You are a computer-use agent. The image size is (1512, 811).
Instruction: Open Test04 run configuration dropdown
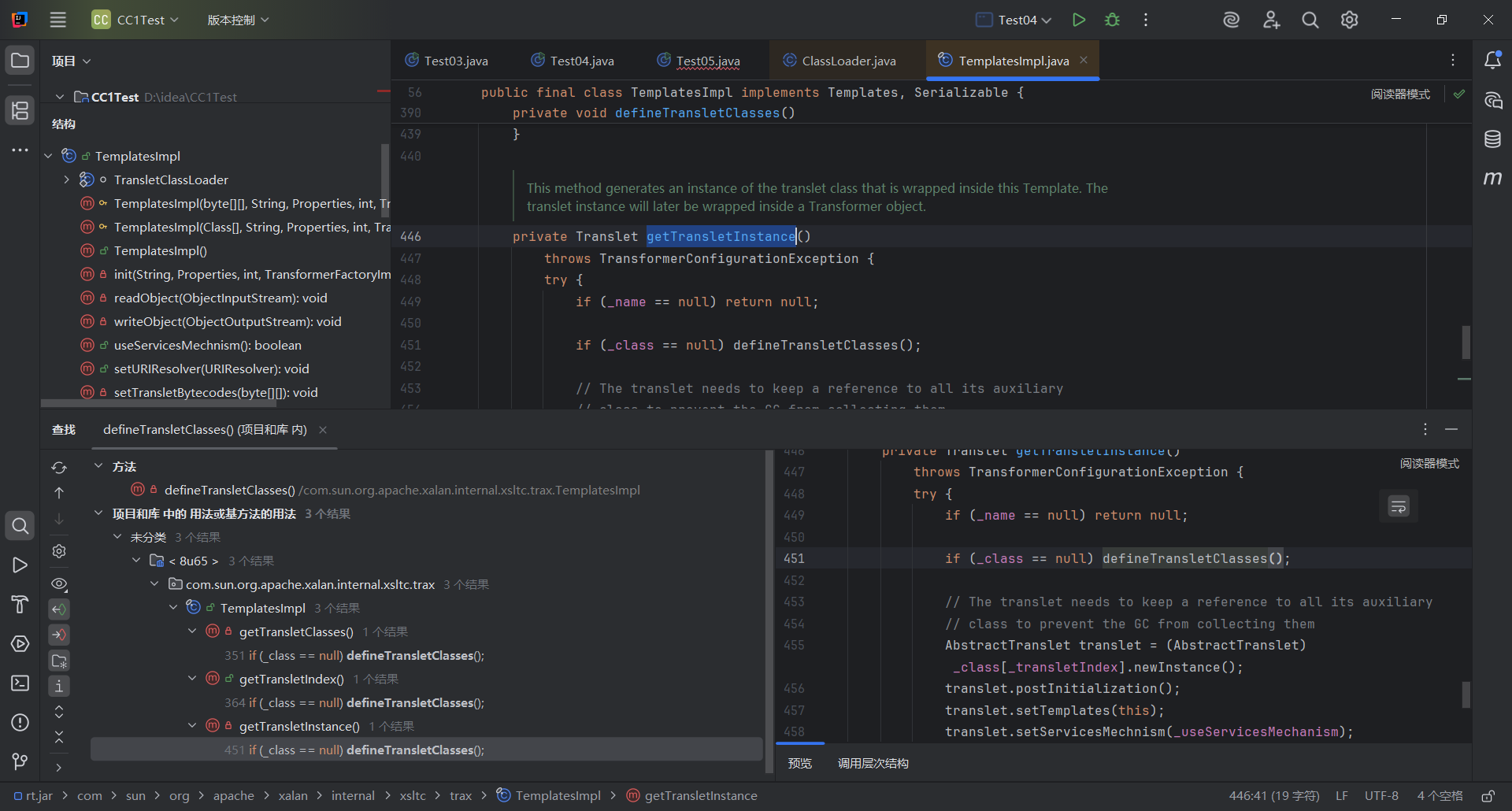tap(1014, 20)
